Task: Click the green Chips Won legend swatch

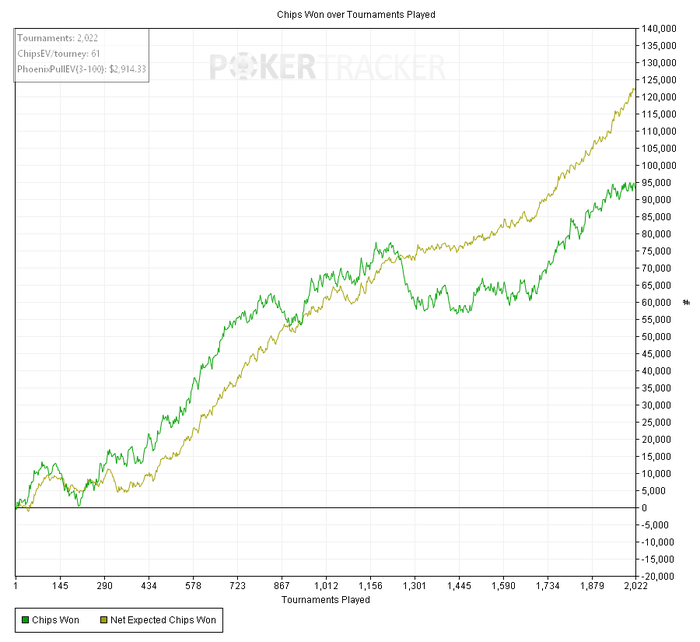Action: click(25, 620)
